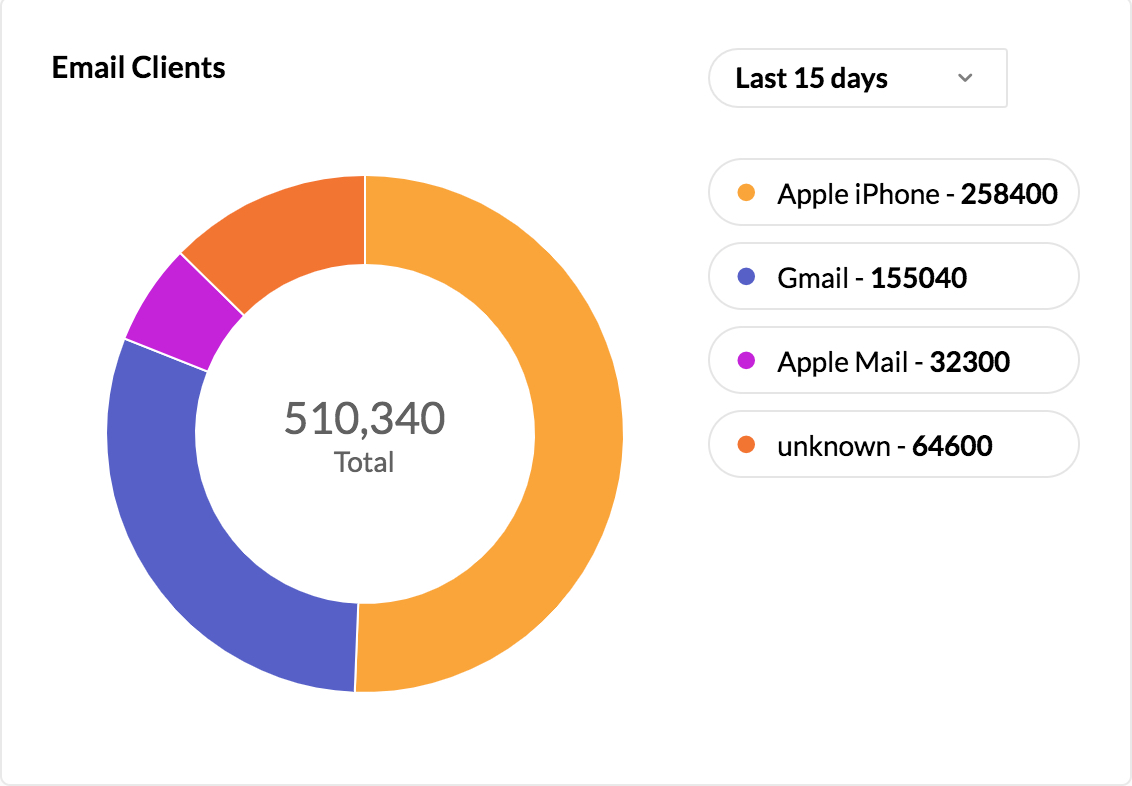Select the Gmail - 155040 legend card
1132x786 pixels.
point(893,277)
